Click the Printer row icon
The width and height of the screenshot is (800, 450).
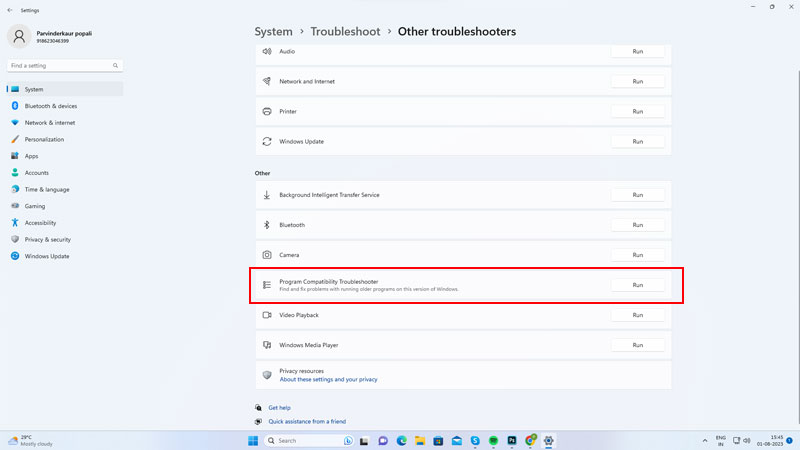pos(267,112)
